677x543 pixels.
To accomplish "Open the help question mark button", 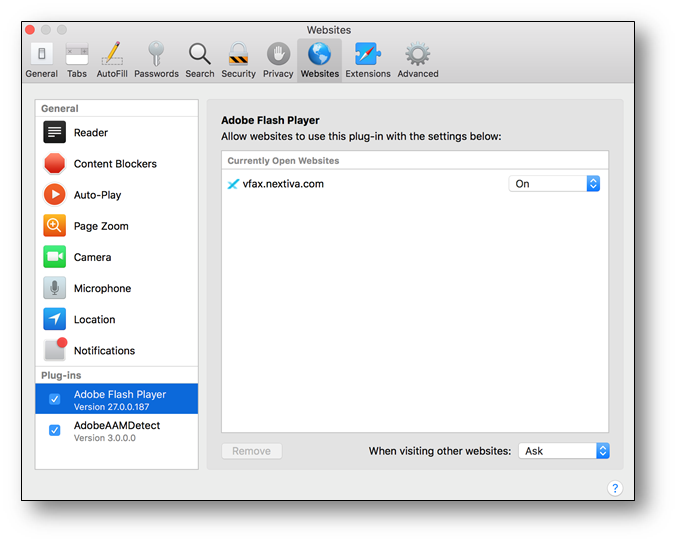I will (615, 488).
